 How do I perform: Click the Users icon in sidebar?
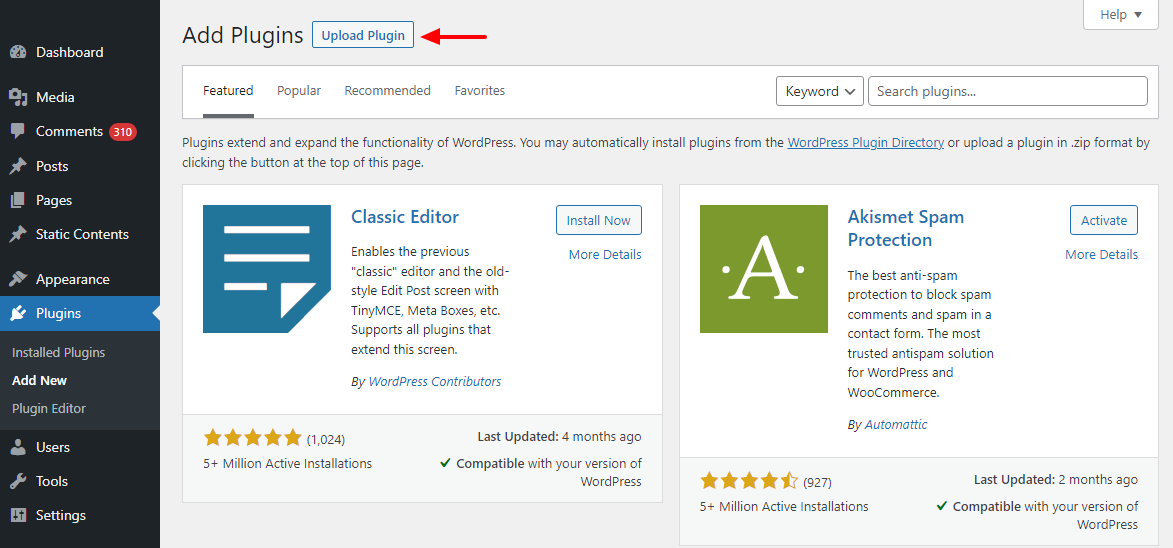point(17,447)
